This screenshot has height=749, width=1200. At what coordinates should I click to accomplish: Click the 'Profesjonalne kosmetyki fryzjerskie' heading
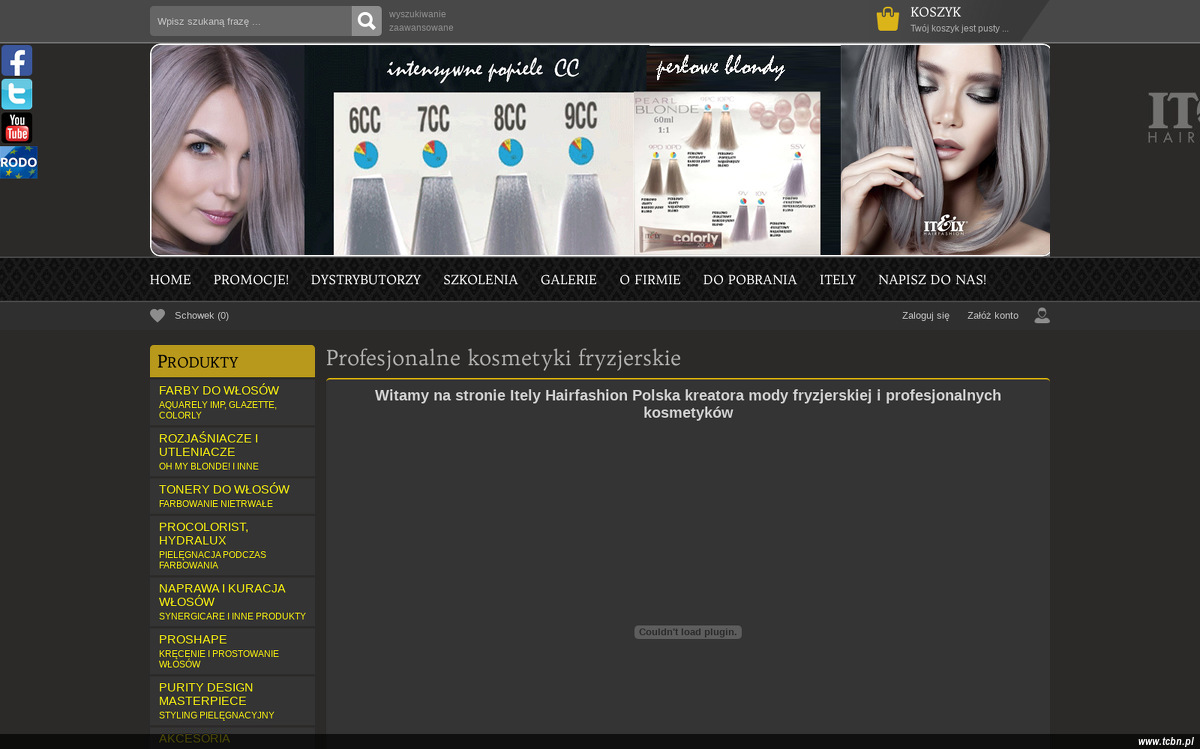[503, 358]
